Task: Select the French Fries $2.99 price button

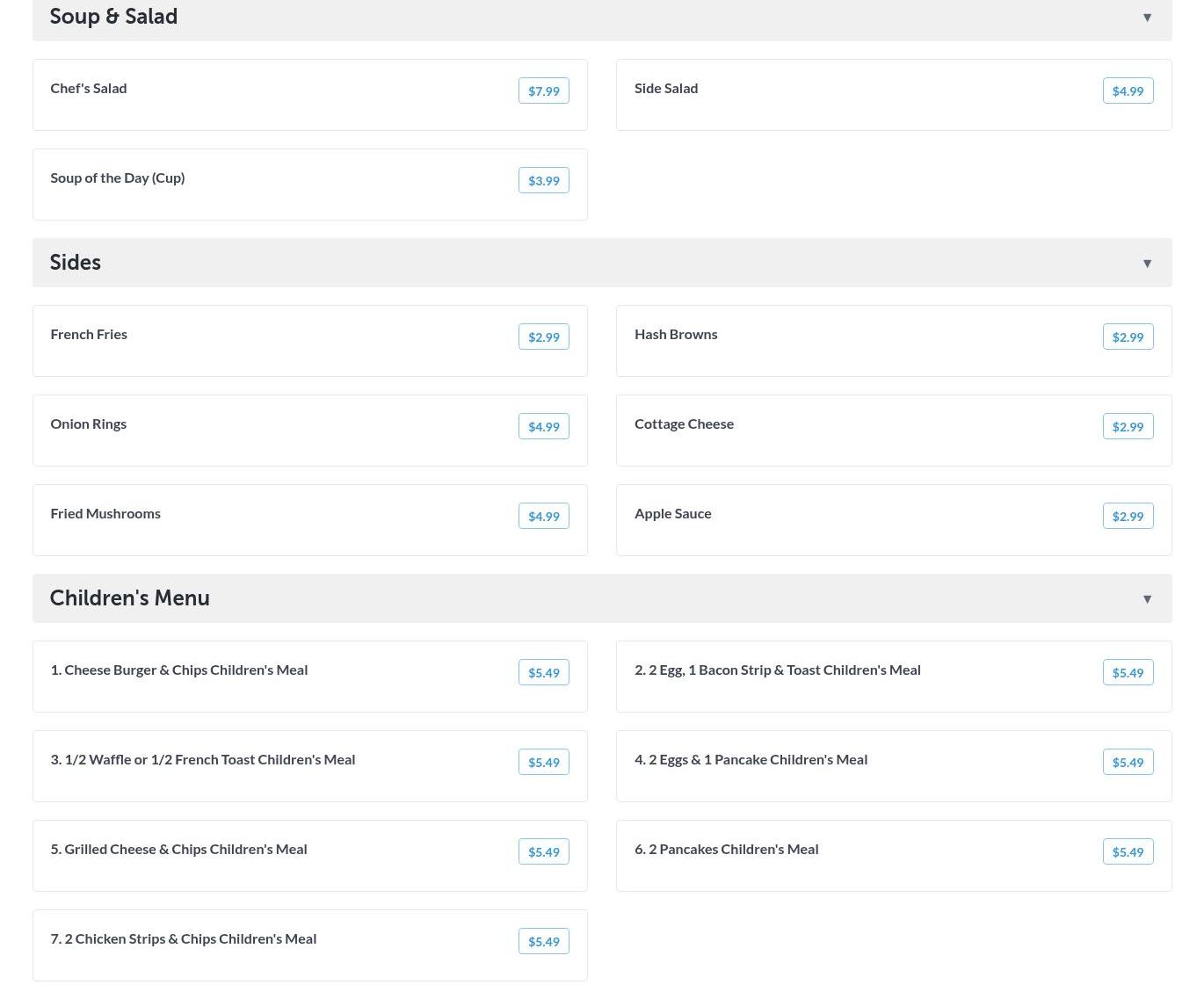Action: point(543,337)
